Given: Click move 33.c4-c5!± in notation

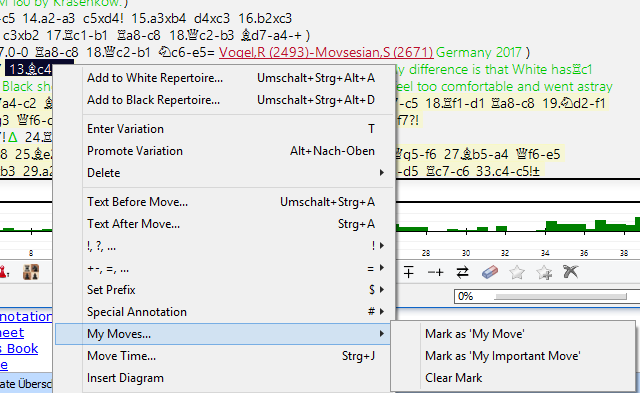Looking at the screenshot, I should (508, 171).
